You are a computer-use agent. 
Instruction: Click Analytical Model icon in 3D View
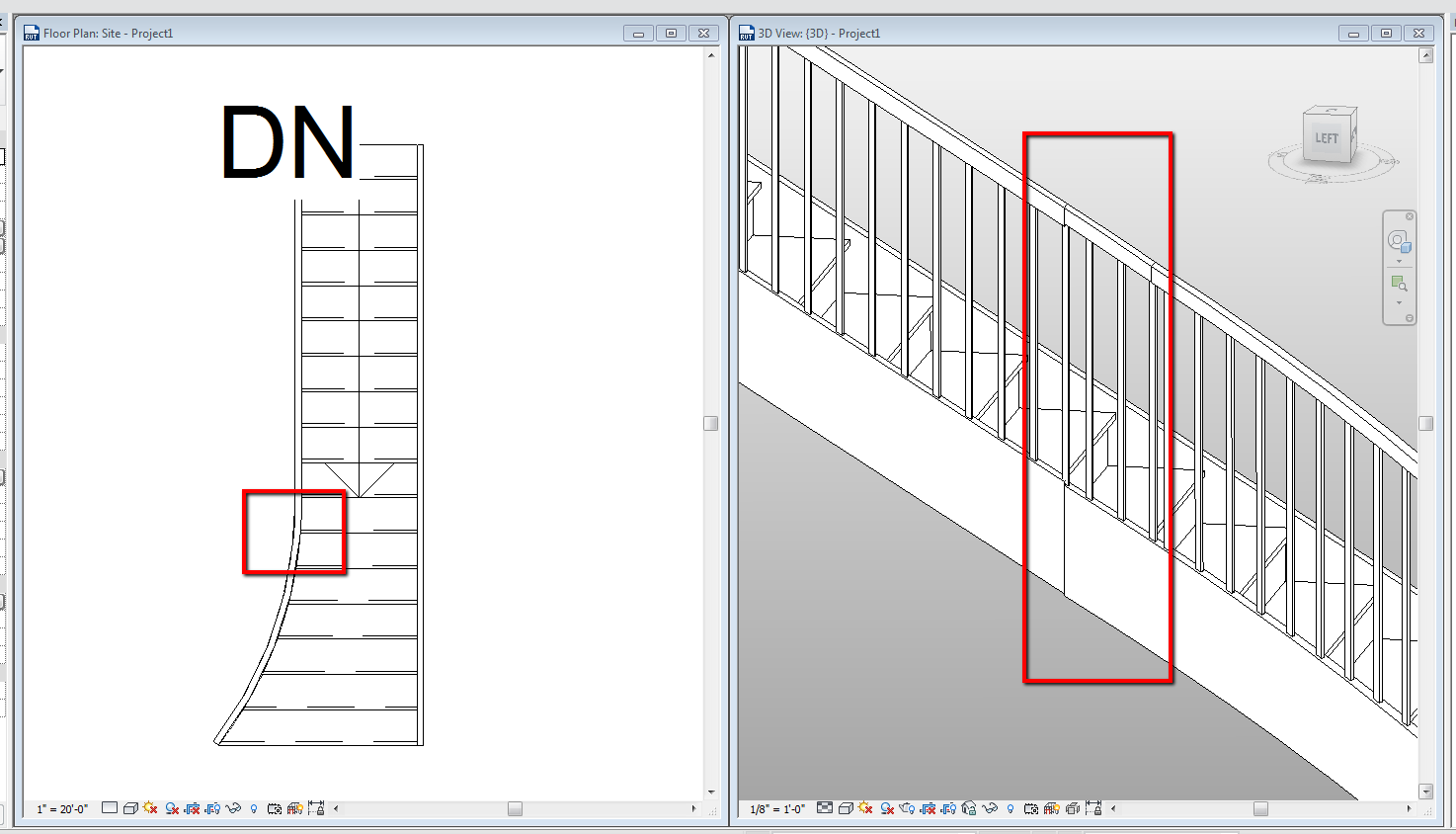[x=1051, y=808]
